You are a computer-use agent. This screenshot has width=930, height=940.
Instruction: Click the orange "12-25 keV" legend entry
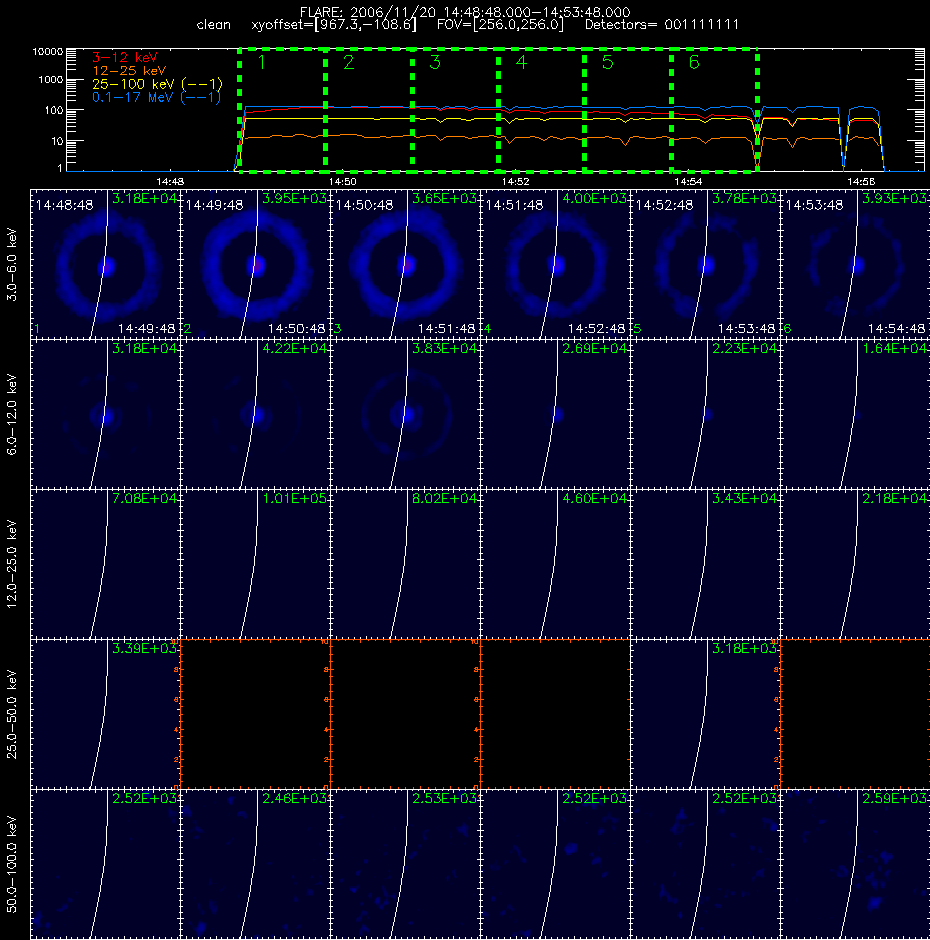(x=129, y=71)
